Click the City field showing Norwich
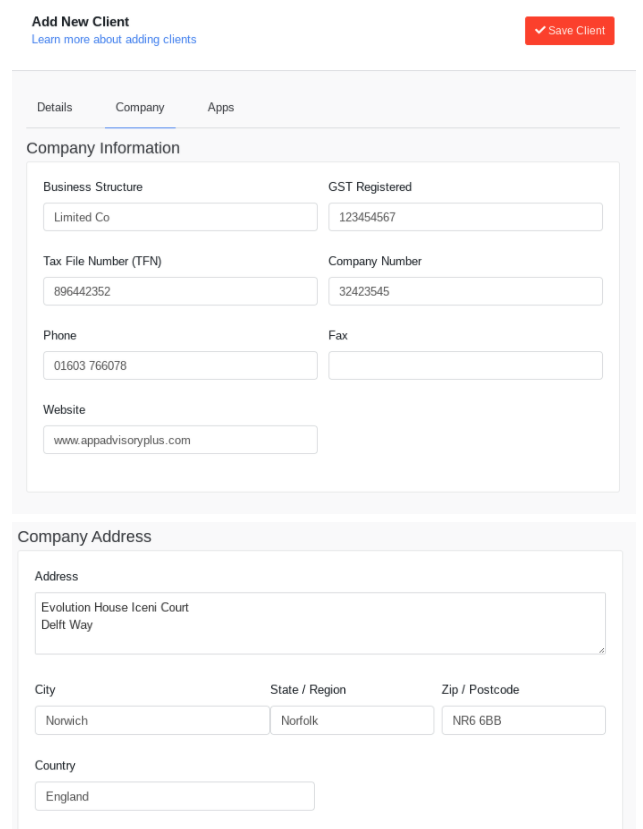This screenshot has width=643, height=829. click(152, 720)
